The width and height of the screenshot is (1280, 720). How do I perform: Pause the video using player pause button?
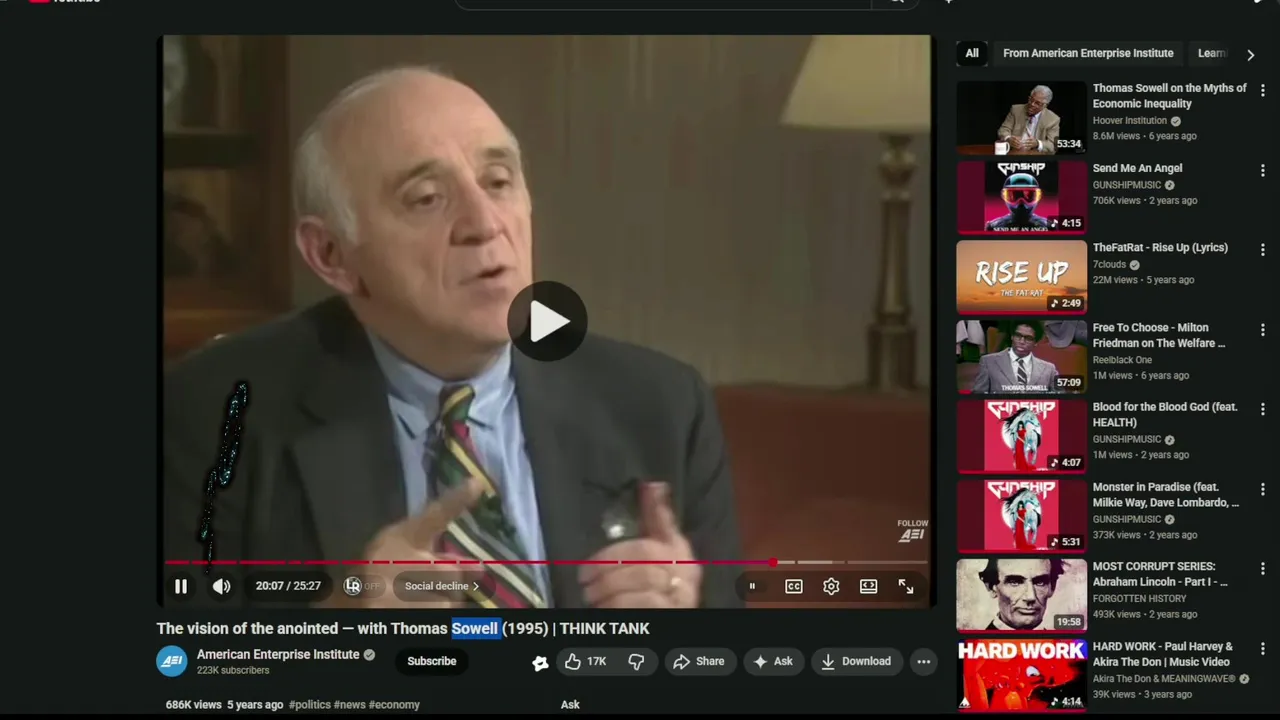click(x=181, y=587)
